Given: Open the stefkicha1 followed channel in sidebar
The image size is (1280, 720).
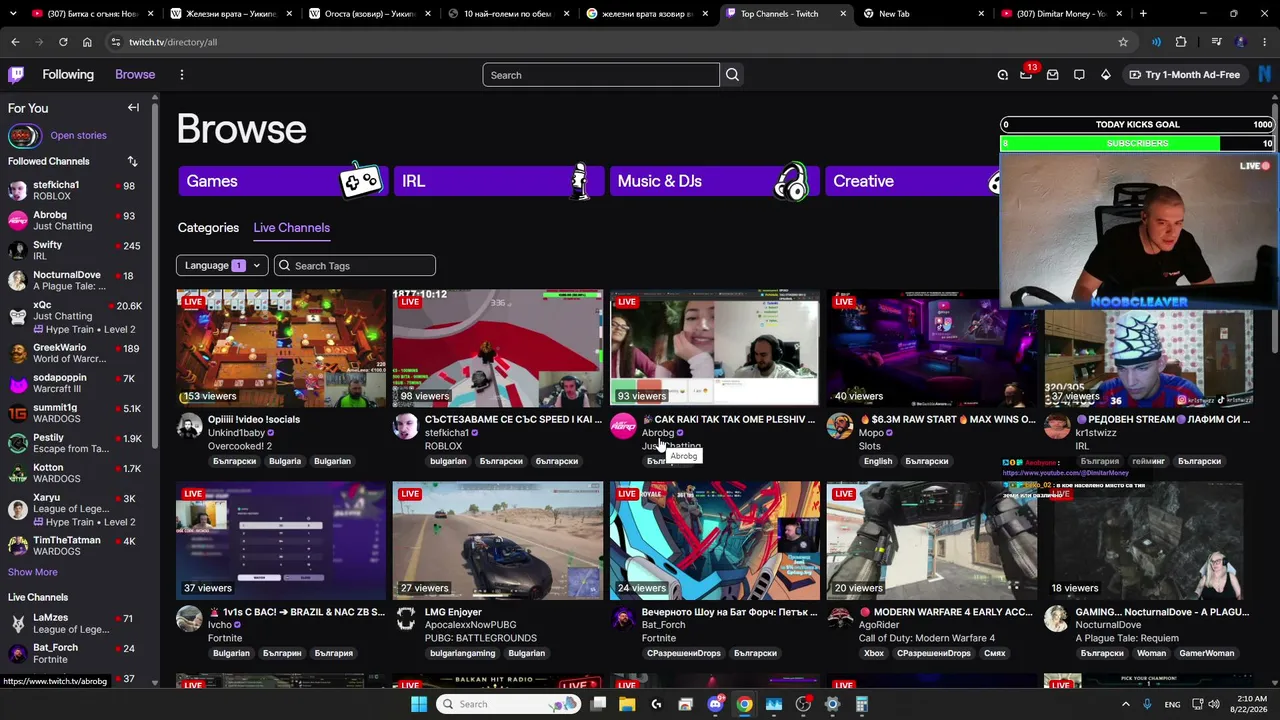Looking at the screenshot, I should point(75,190).
